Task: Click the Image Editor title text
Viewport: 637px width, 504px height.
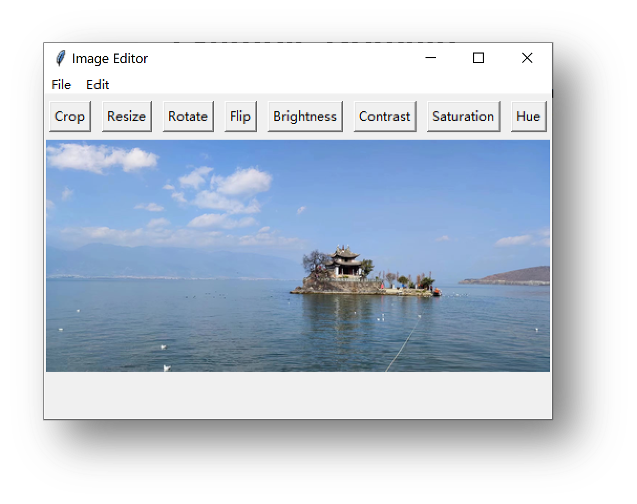Action: 110,58
